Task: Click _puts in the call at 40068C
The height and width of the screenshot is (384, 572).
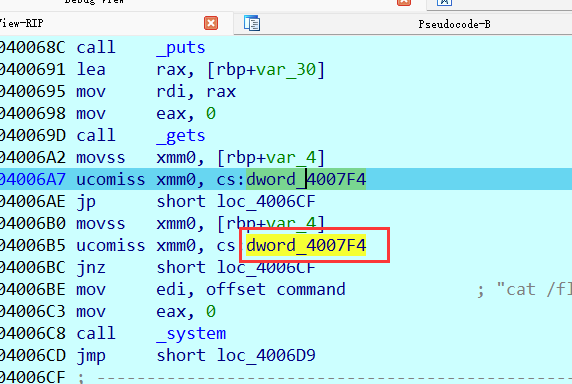Action: coord(181,47)
